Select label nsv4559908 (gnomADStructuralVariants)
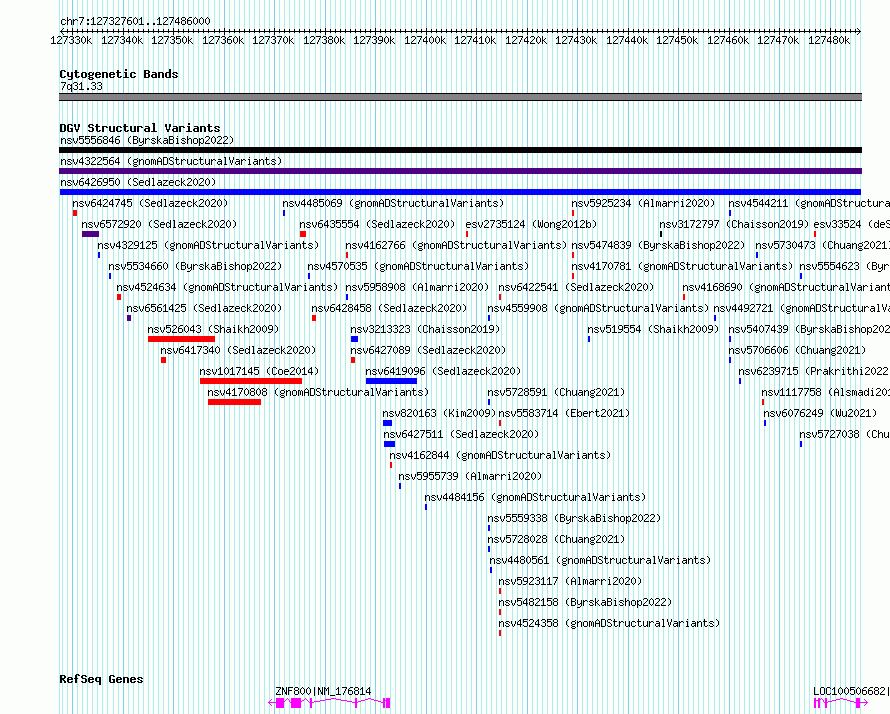 (x=598, y=308)
